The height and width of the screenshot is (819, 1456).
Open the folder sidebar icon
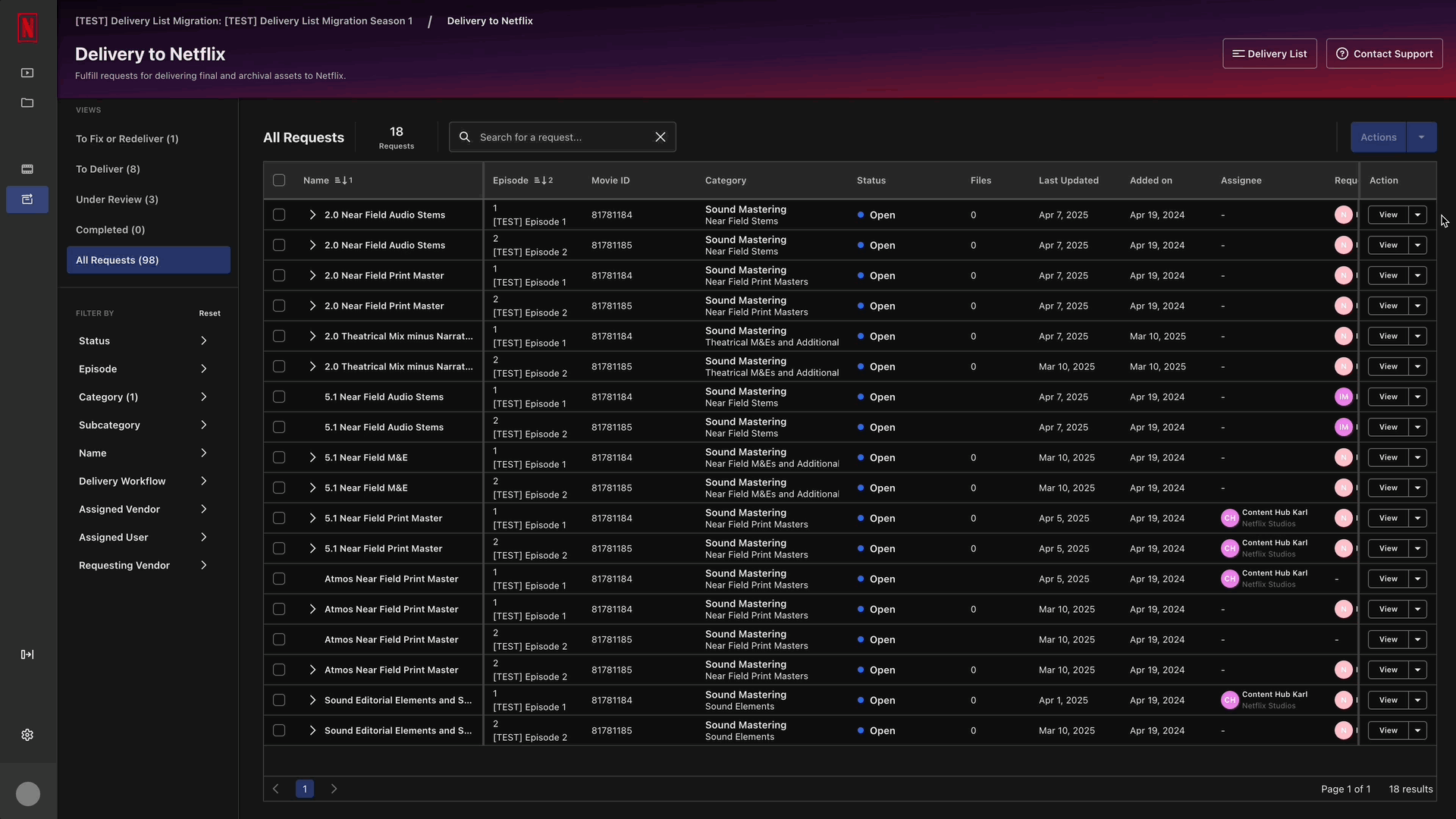coord(27,103)
